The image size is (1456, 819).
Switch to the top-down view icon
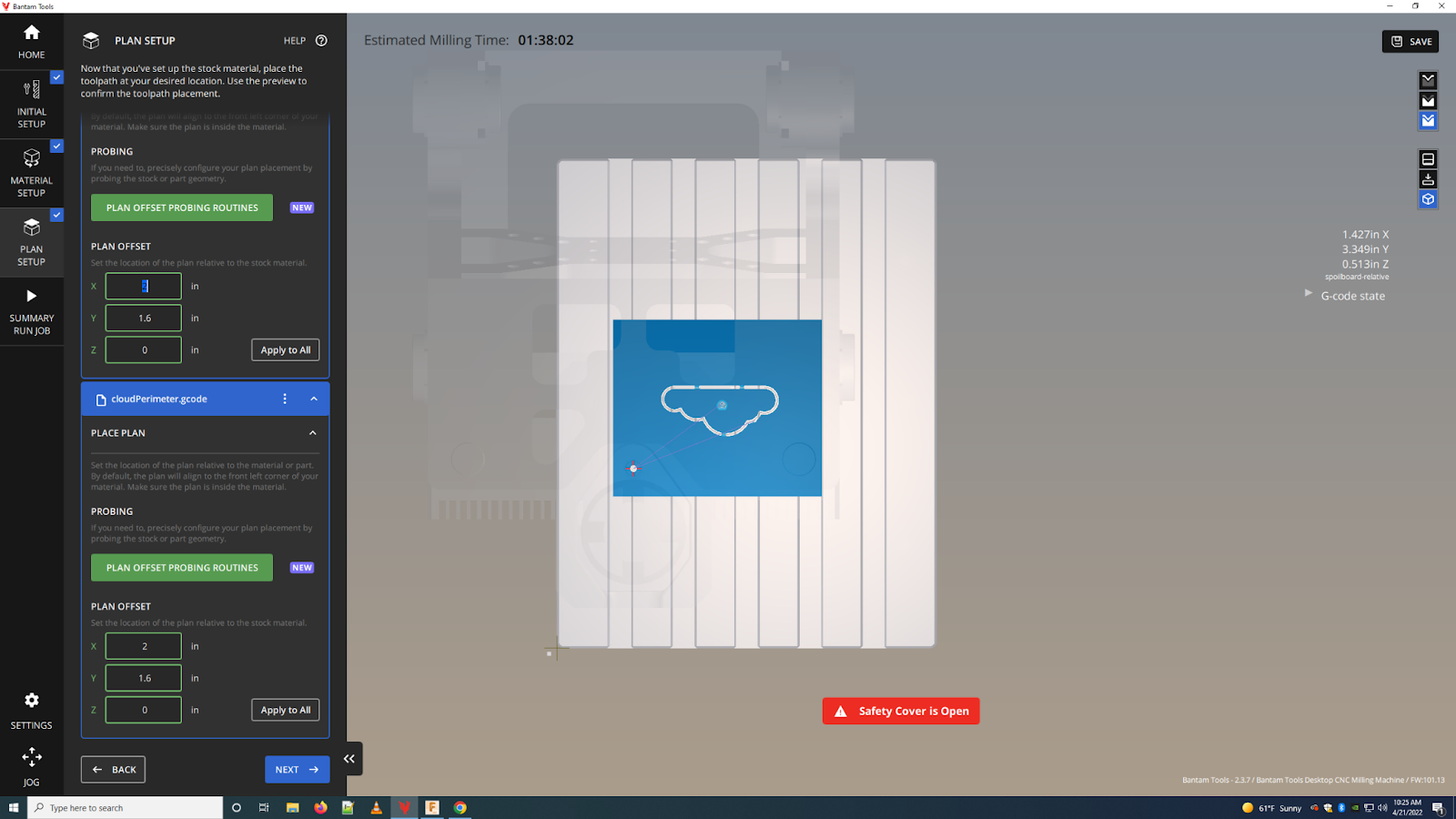pos(1428,179)
